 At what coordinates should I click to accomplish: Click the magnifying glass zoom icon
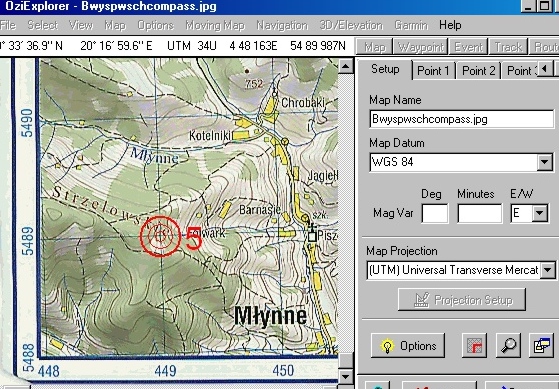click(x=508, y=345)
